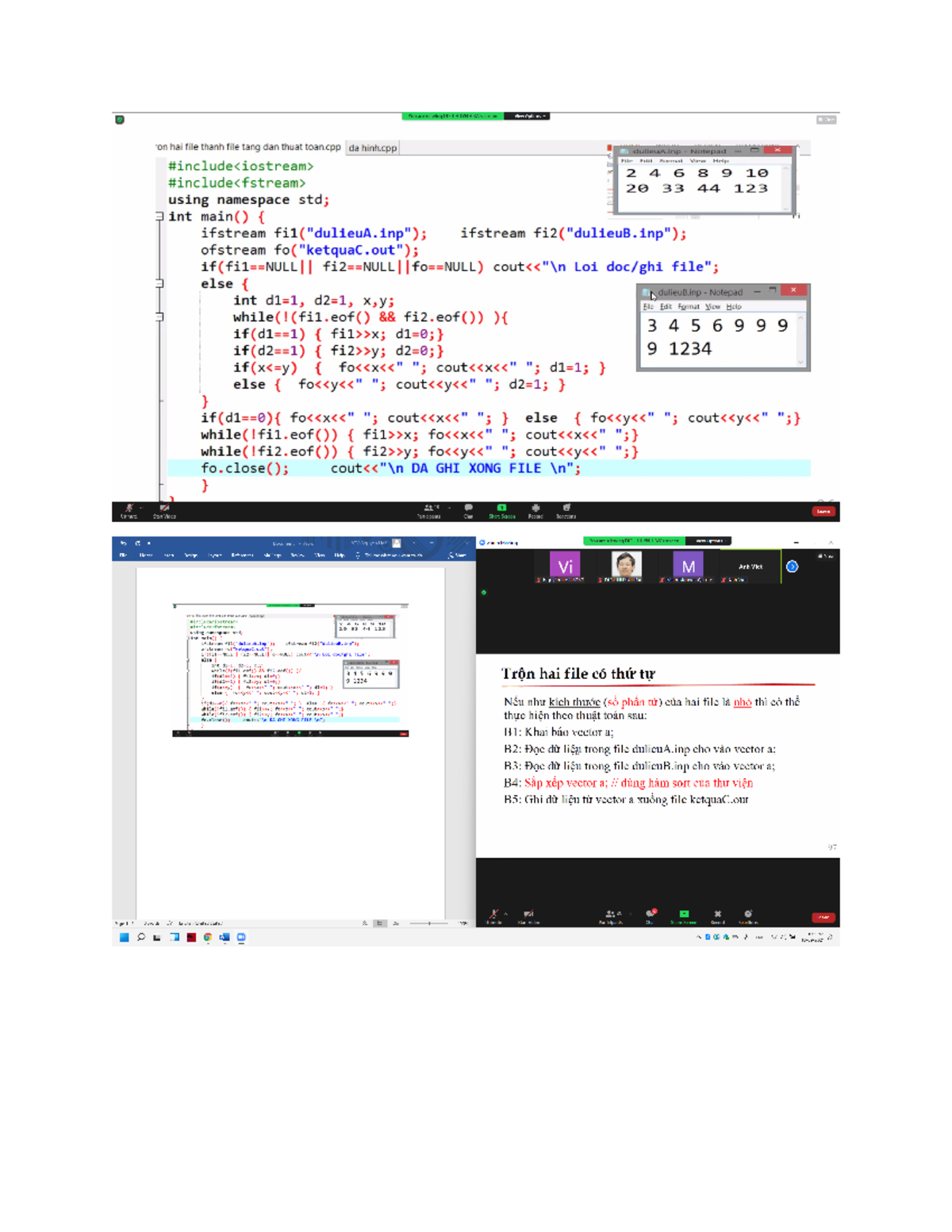This screenshot has width=952, height=1232.
Task: Click Share Screen in Zoom
Action: pyautogui.click(x=502, y=509)
